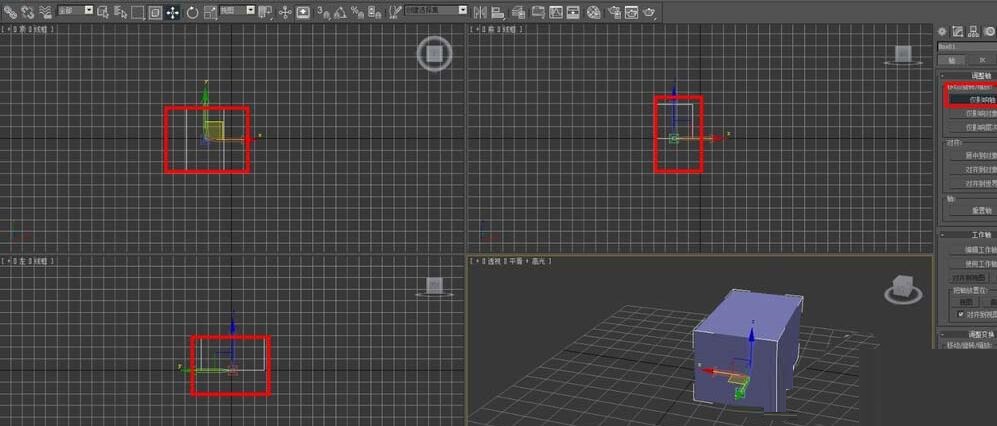Screen dimensions: 997x426
Task: Uncheck the 对齐到视图 checkbox
Action: pyautogui.click(x=961, y=313)
